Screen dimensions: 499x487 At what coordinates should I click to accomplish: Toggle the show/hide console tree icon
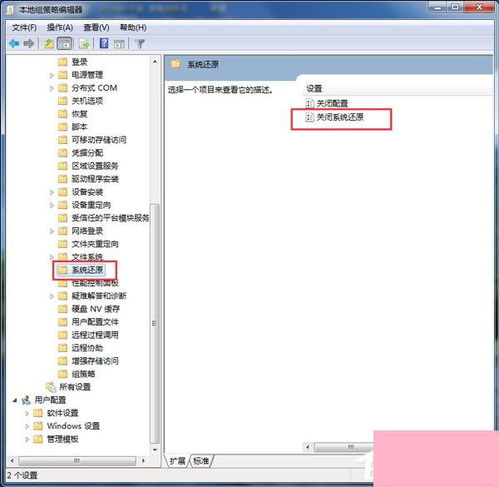point(65,44)
